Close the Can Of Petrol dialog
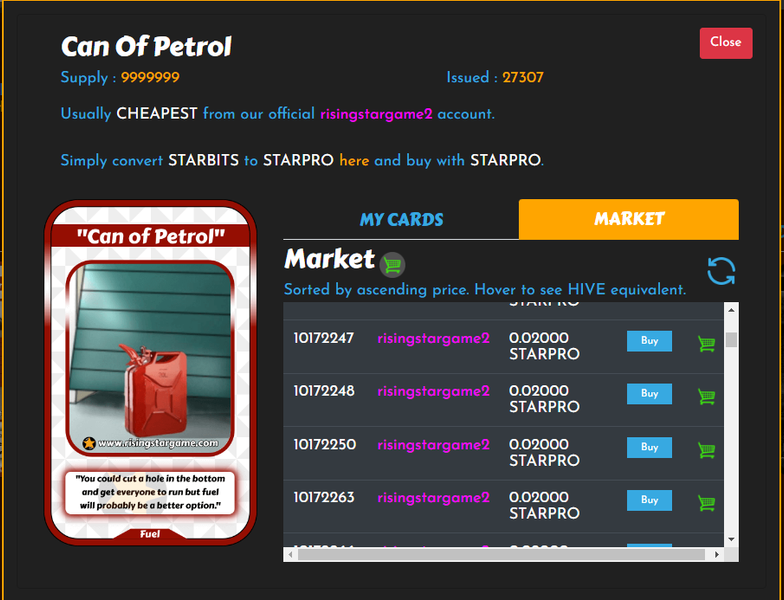The width and height of the screenshot is (784, 600). [x=726, y=43]
